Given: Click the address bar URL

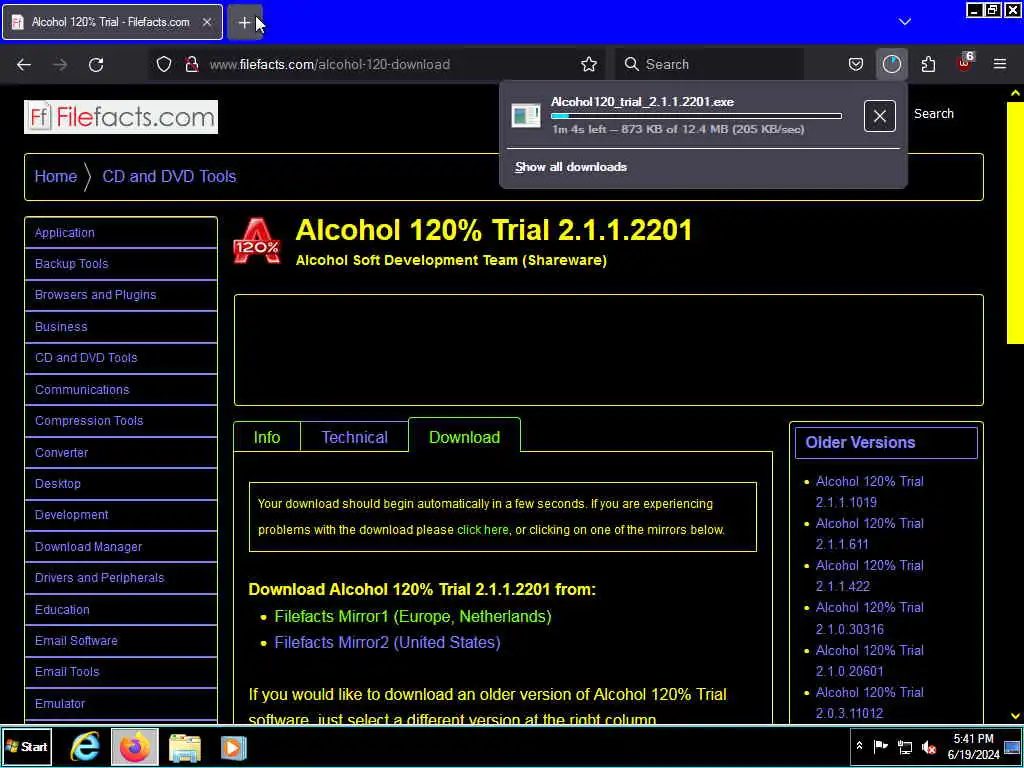Looking at the screenshot, I should (329, 64).
